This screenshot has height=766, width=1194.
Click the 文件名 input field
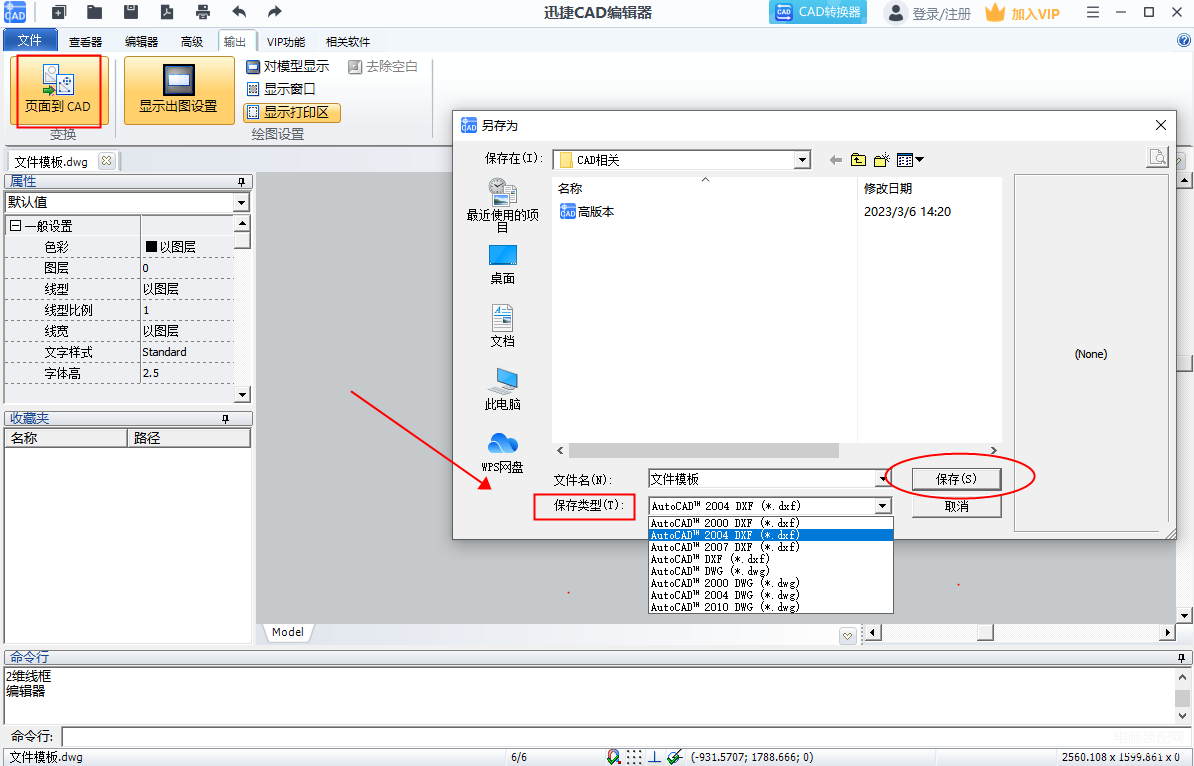click(762, 479)
